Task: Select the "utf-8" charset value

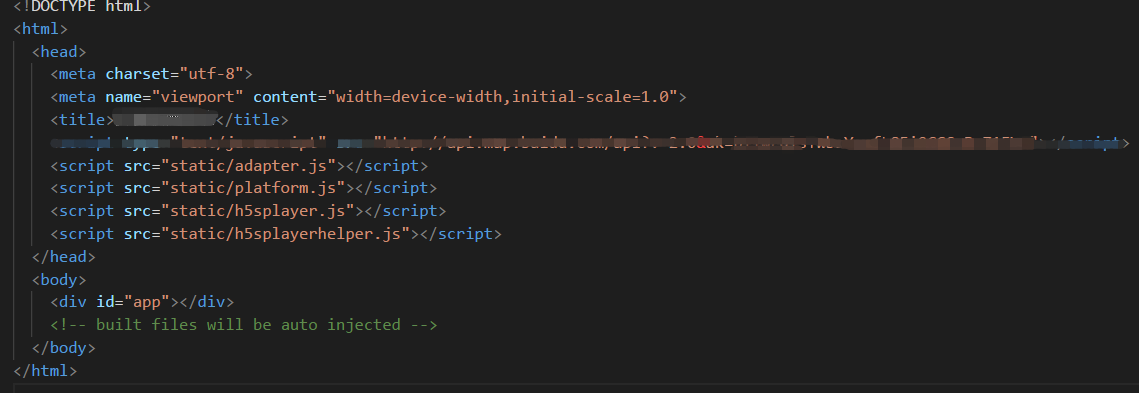Action: coord(211,74)
